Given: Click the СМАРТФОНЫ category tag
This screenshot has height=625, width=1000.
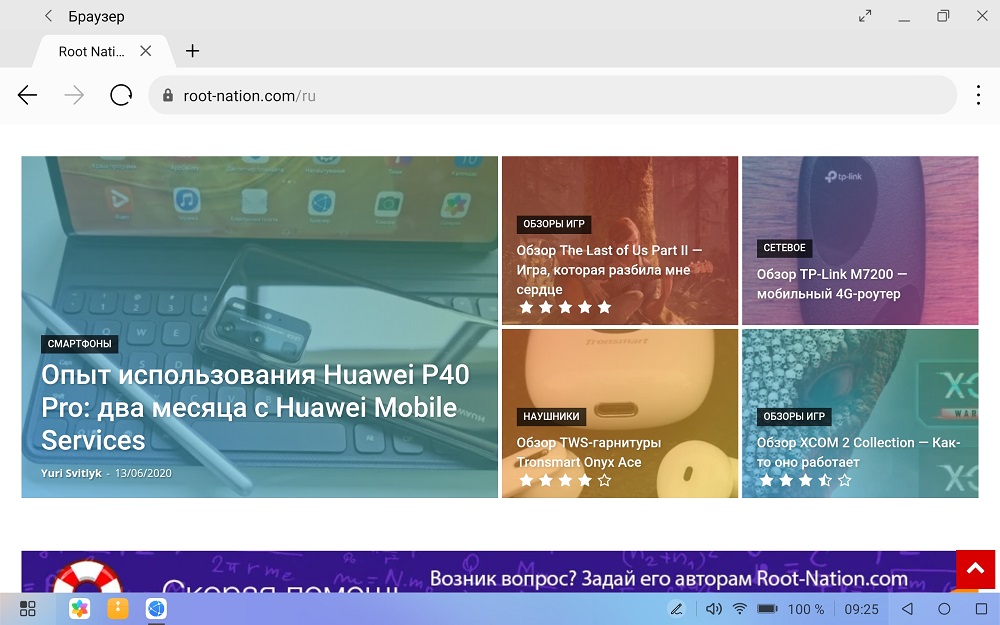Looking at the screenshot, I should (80, 344).
